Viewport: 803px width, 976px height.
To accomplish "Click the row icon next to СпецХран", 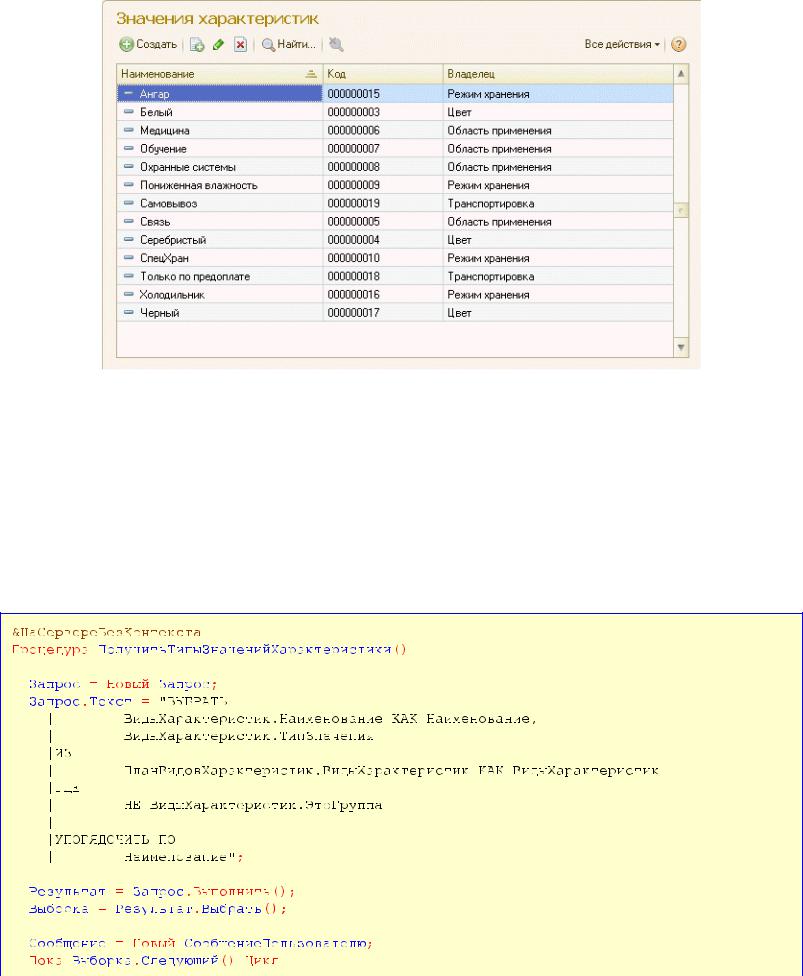I will pos(128,257).
